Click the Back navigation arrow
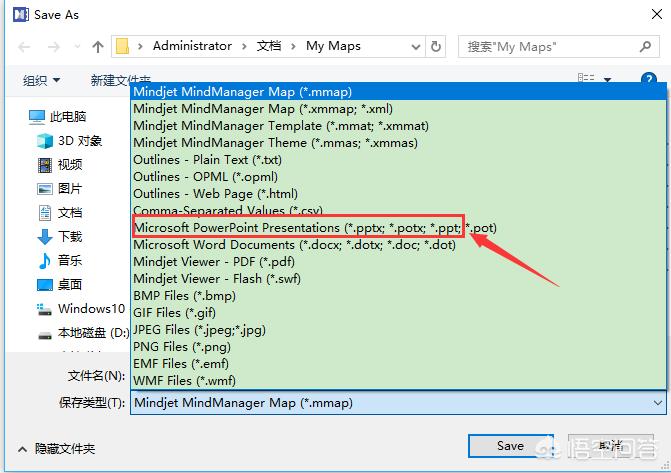The width and height of the screenshot is (671, 473). pyautogui.click(x=24, y=47)
